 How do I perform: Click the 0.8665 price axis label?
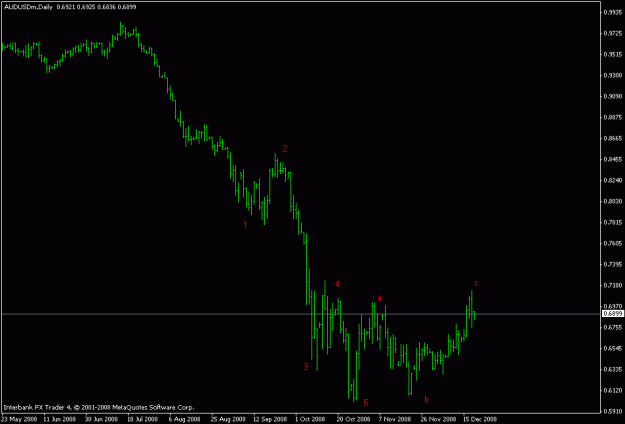(x=613, y=139)
